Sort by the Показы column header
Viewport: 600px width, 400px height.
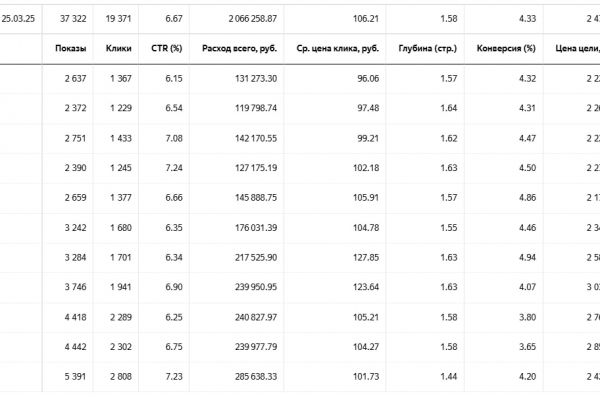pyautogui.click(x=70, y=47)
